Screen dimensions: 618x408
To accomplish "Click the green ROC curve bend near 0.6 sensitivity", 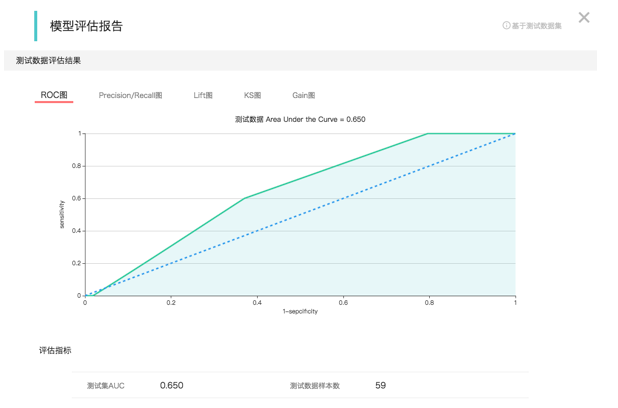I will [x=243, y=199].
